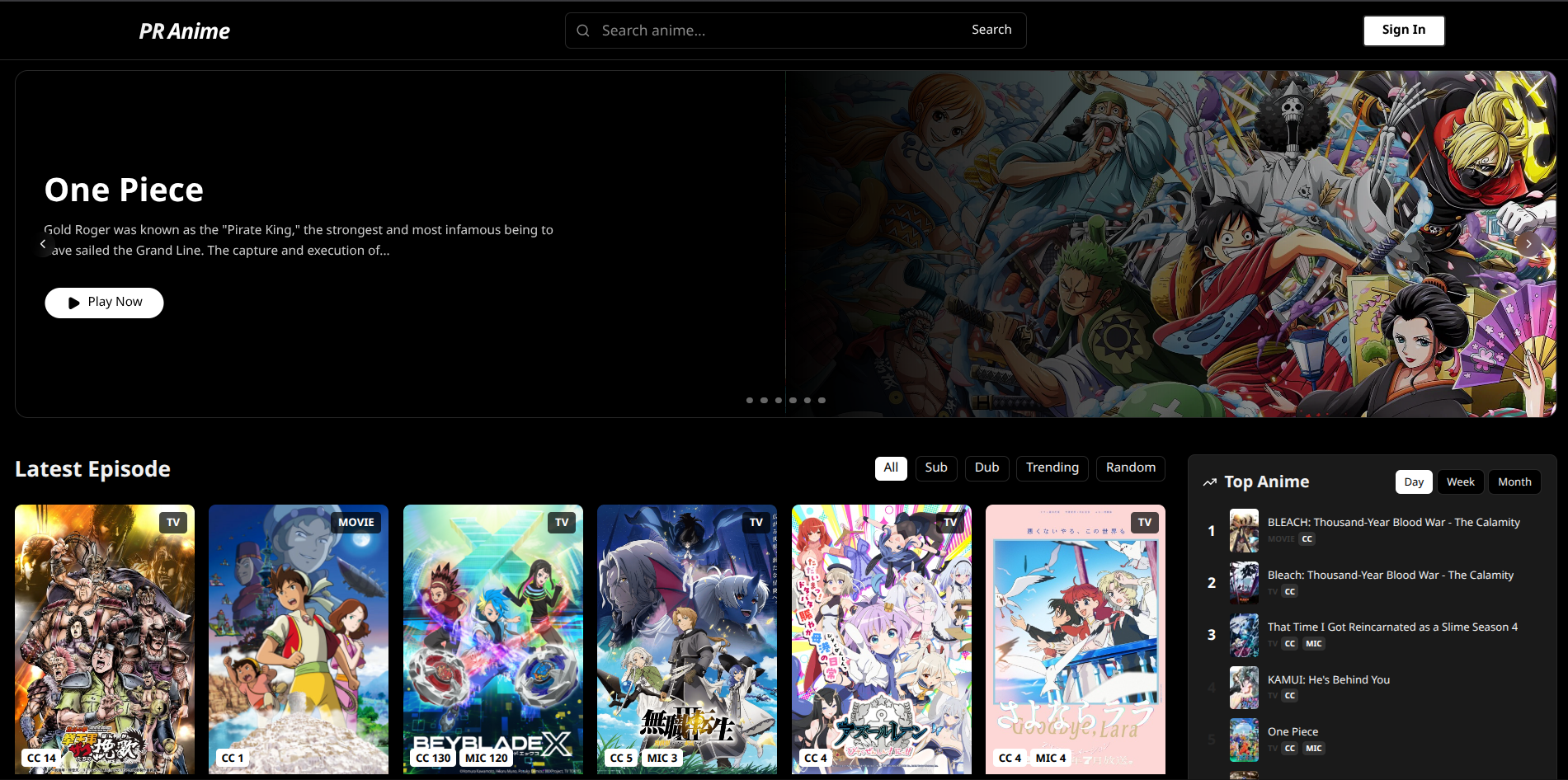Viewport: 1568px width, 780px height.
Task: Switch to the Dub filter
Action: [986, 468]
